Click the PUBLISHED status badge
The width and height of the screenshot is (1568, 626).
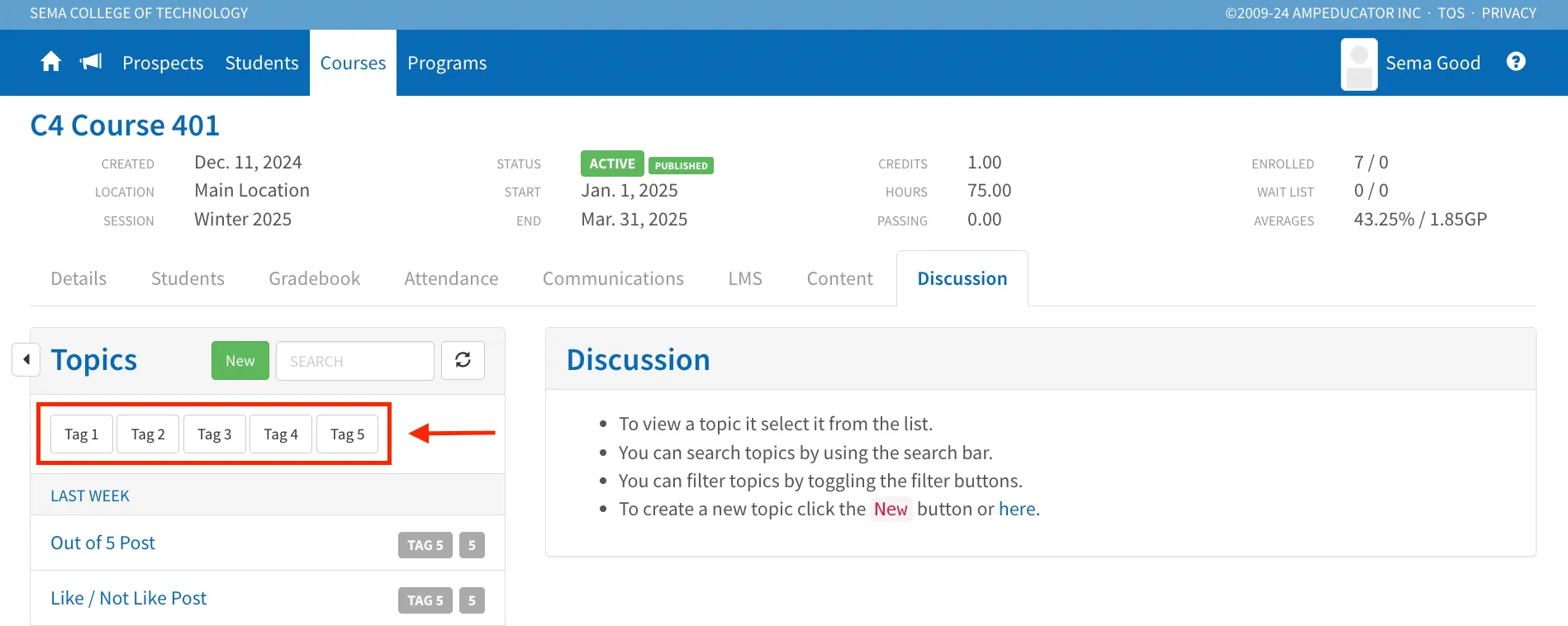click(681, 165)
